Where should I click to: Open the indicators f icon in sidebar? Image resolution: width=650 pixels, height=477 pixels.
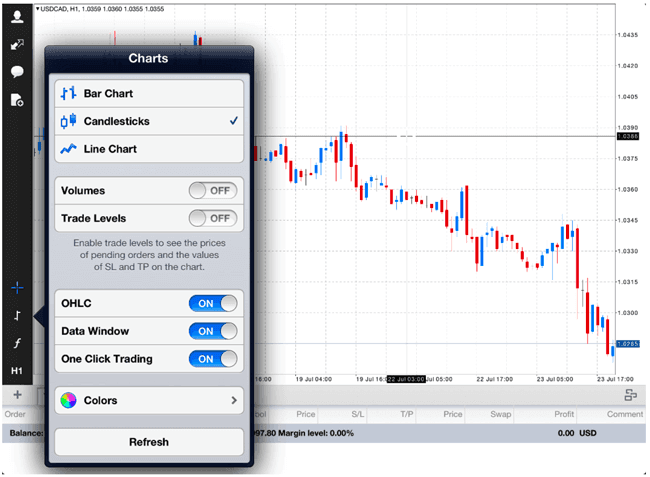pyautogui.click(x=17, y=343)
